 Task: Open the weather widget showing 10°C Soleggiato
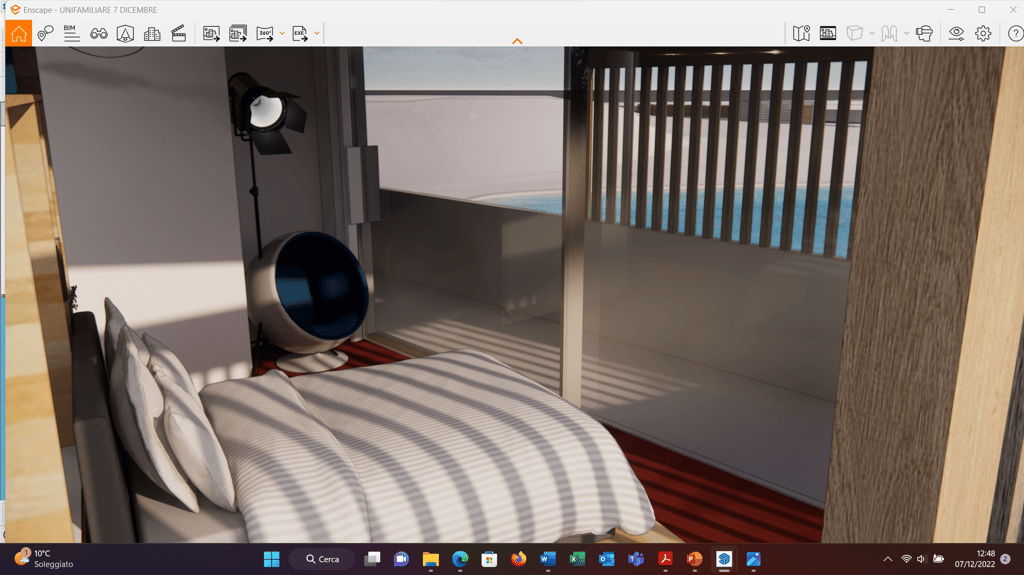tap(44, 559)
